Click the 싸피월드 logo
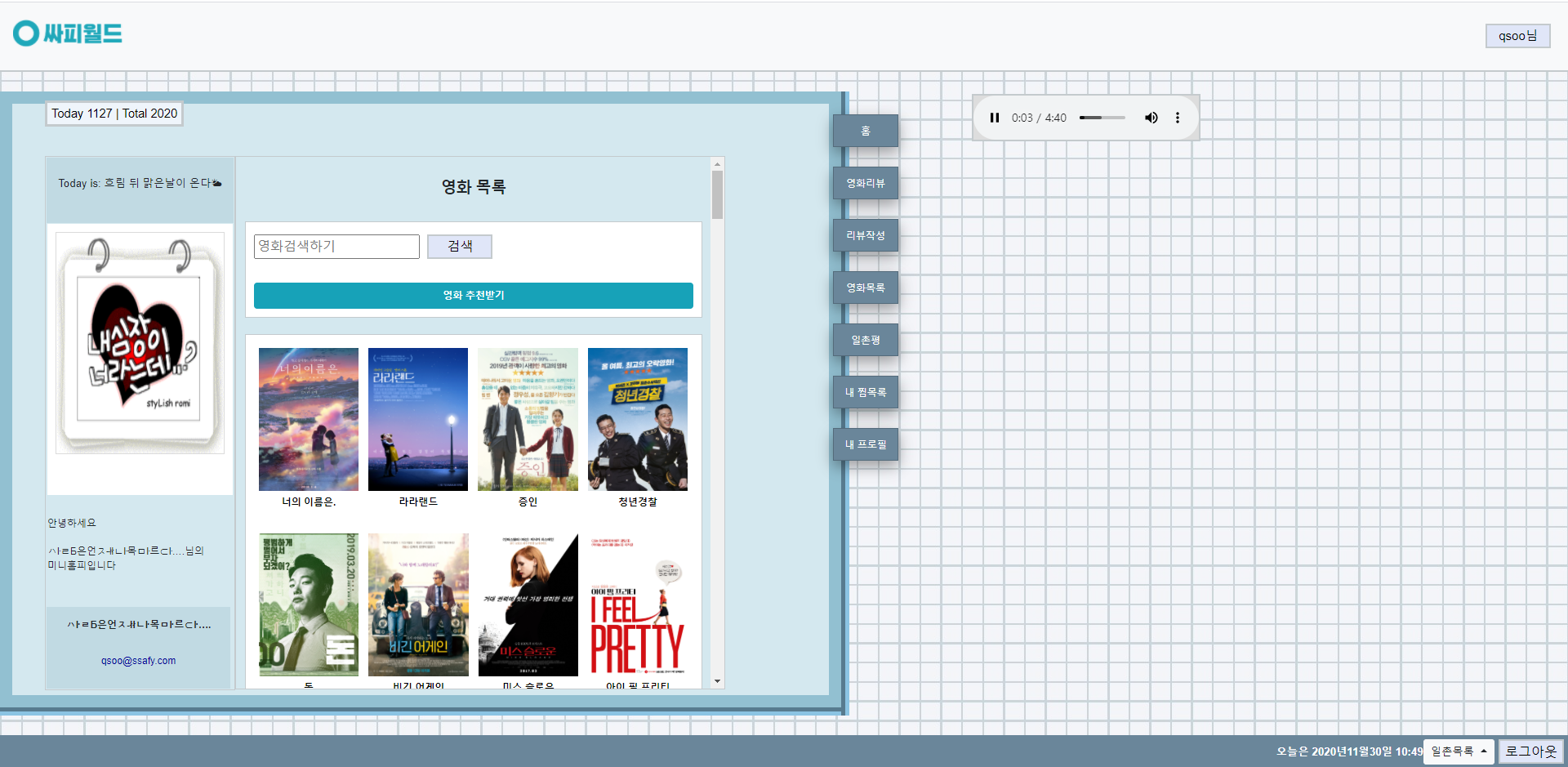 (68, 33)
